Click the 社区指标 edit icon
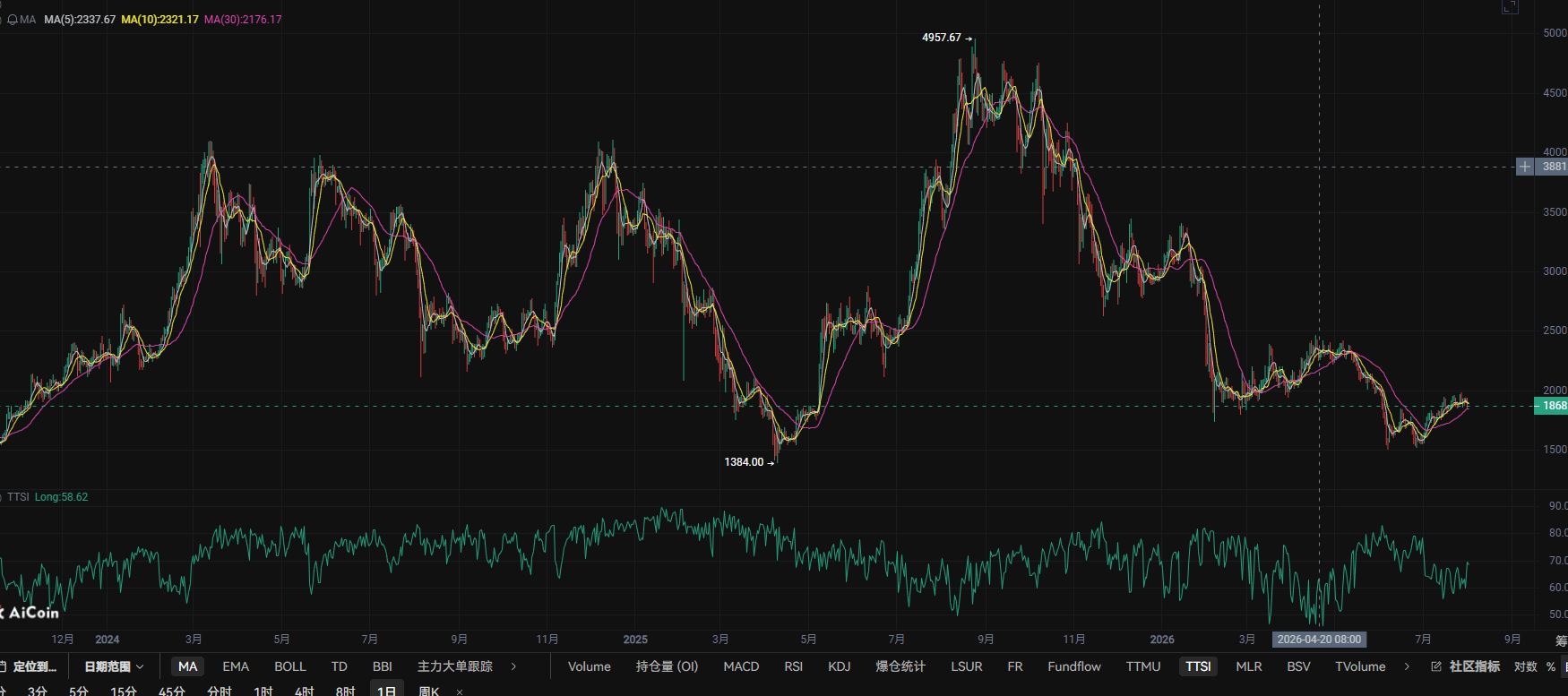This screenshot has height=696, width=1568. tap(1436, 666)
